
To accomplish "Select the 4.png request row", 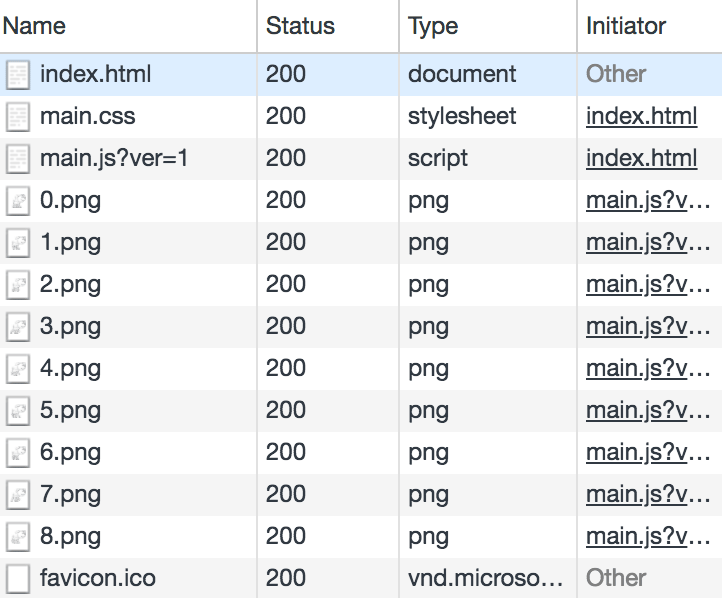I will click(361, 368).
